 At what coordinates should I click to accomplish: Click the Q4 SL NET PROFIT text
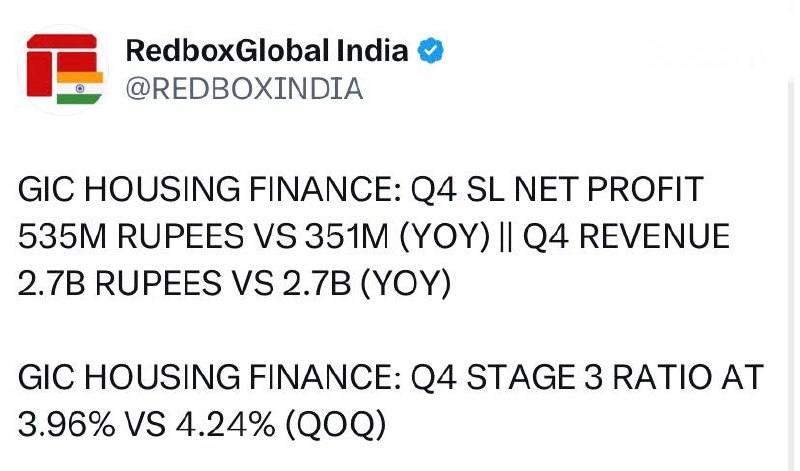click(x=558, y=189)
